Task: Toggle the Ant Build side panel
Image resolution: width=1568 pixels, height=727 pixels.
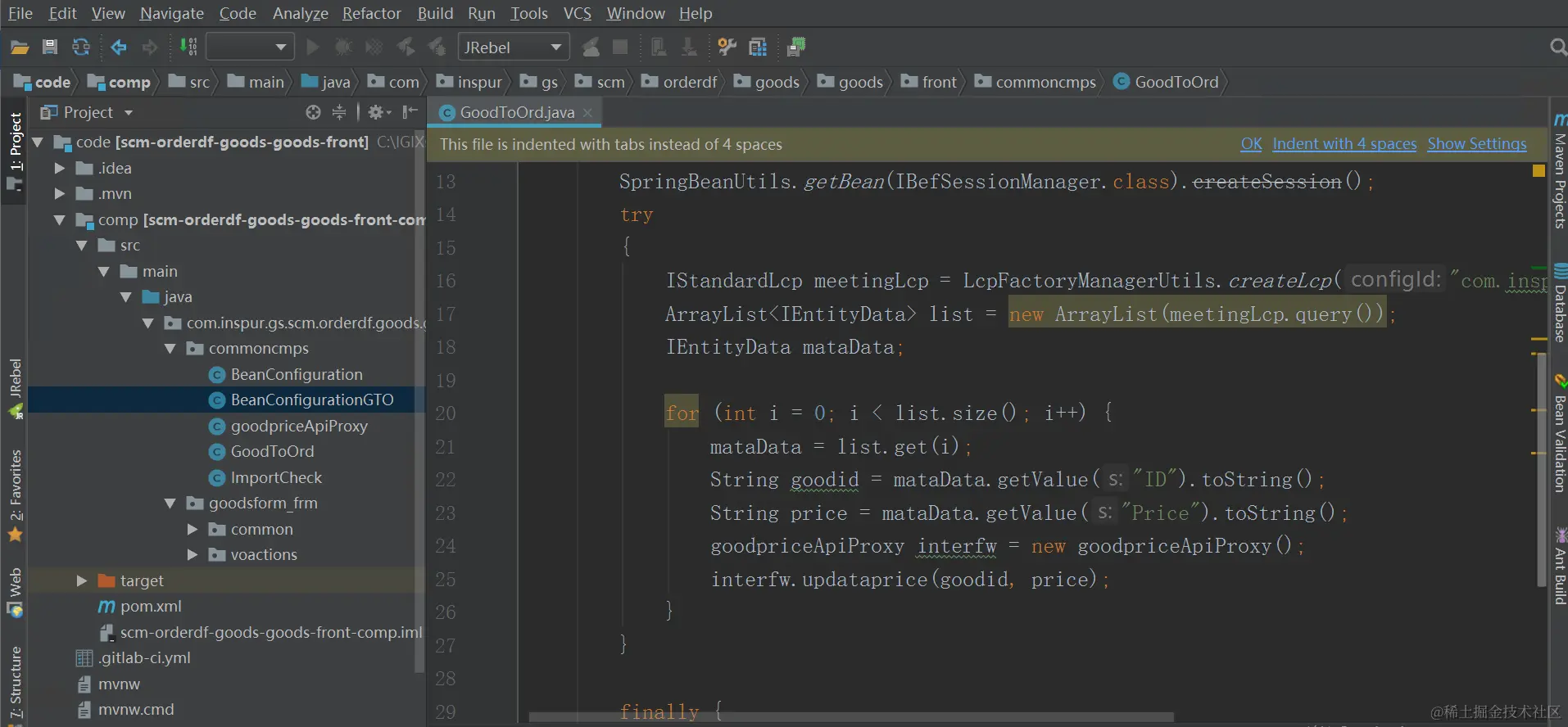Action: tap(1560, 567)
